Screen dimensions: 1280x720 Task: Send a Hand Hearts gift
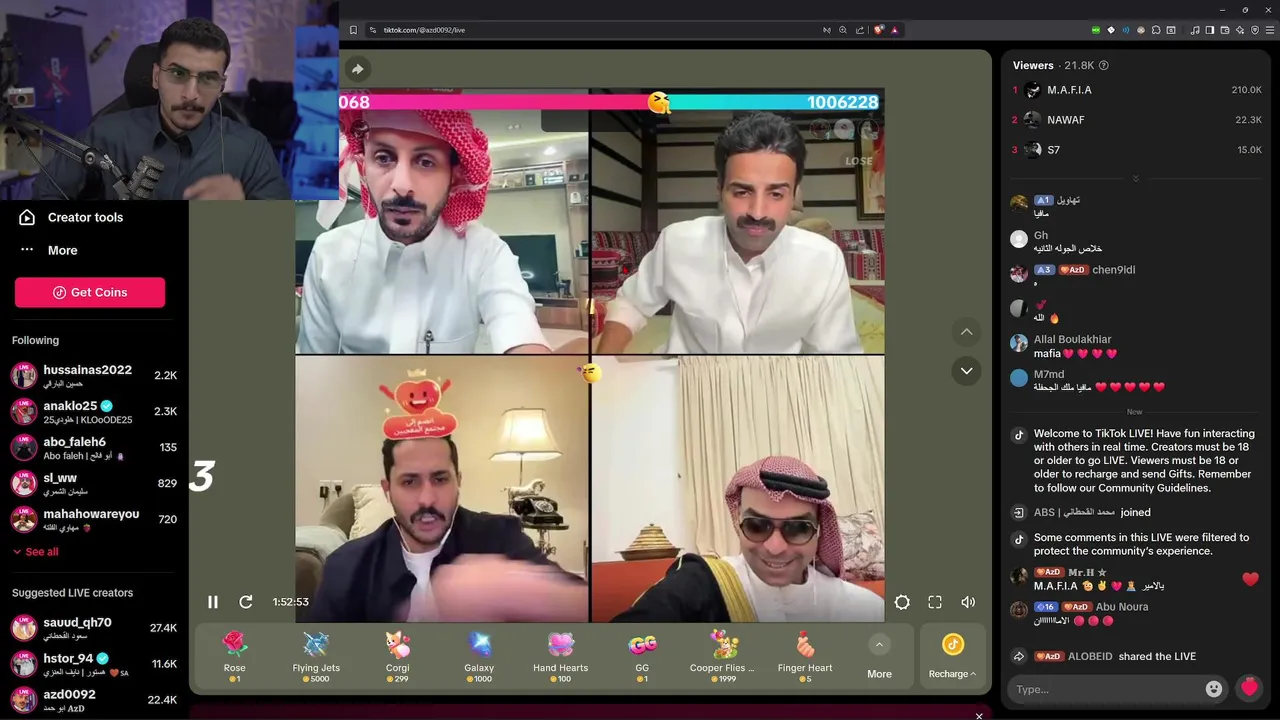560,656
